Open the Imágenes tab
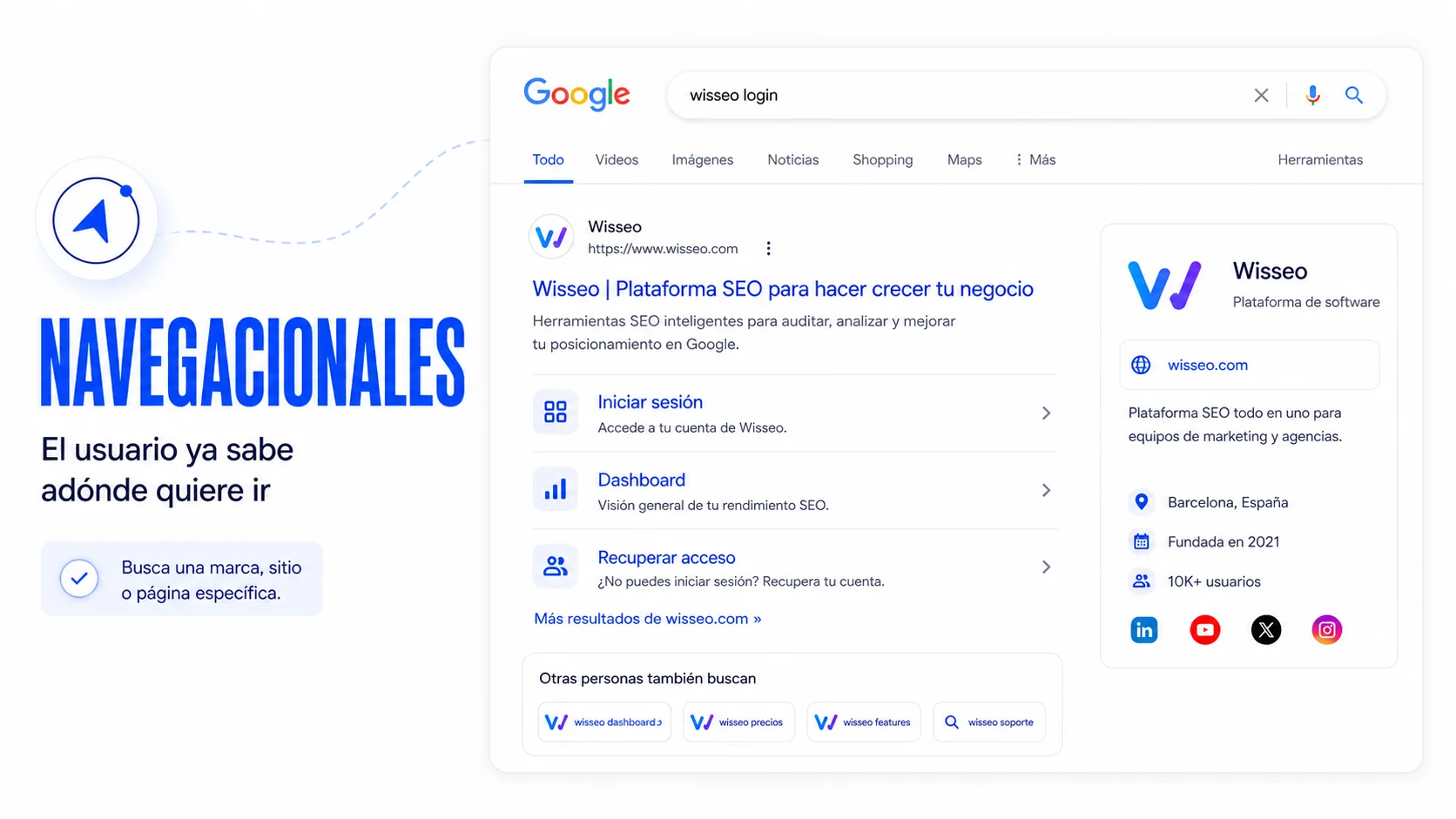Viewport: 1456px width, 819px height. pos(702,159)
